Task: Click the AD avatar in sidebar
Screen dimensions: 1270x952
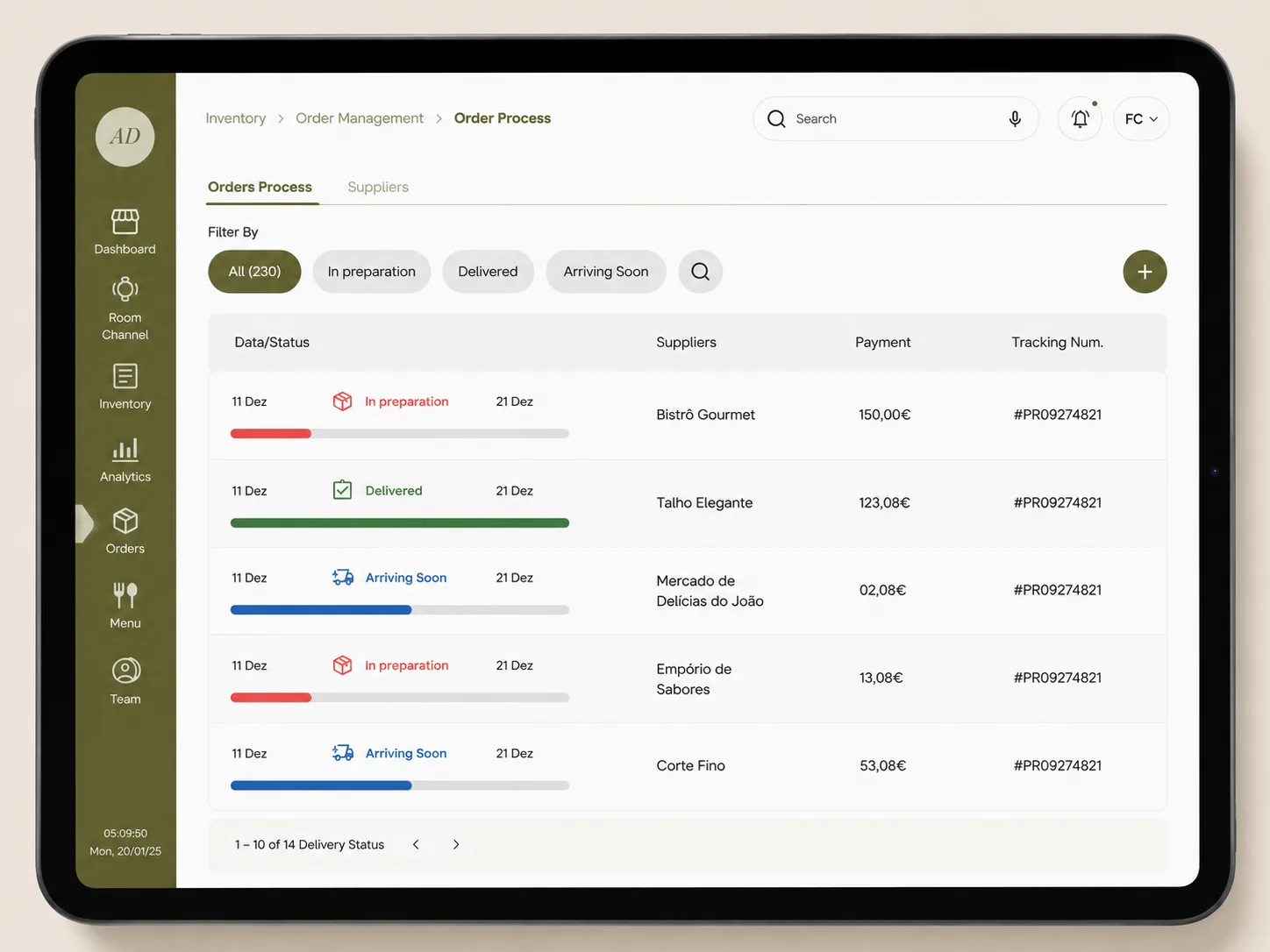Action: point(125,137)
